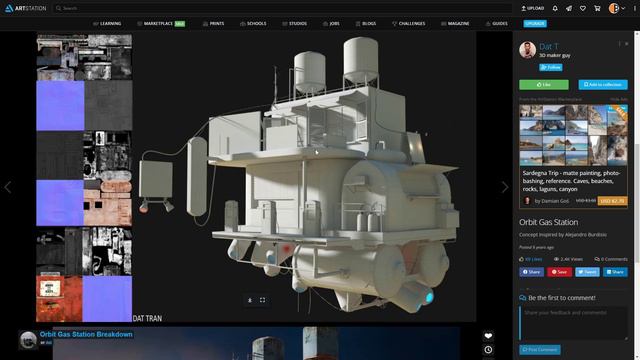Share the artwork on LinkedIn
640x360 pixels.
616,272
